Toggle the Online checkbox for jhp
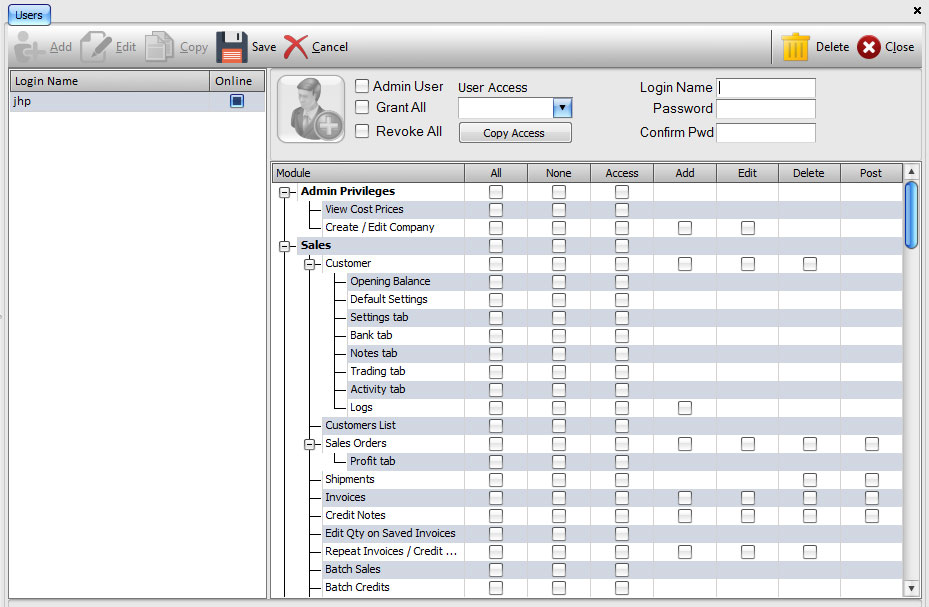This screenshot has height=607, width=929. click(x=236, y=101)
